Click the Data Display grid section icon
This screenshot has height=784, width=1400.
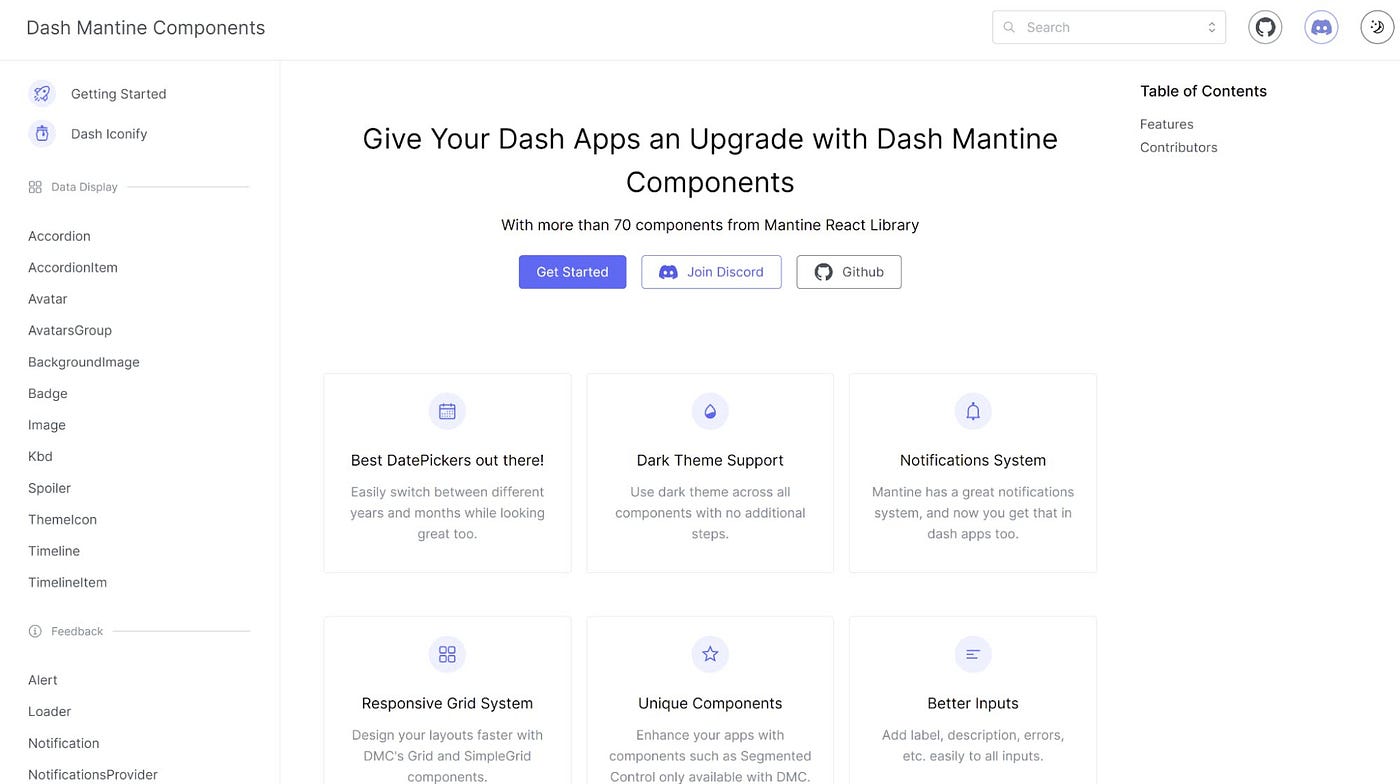[35, 187]
